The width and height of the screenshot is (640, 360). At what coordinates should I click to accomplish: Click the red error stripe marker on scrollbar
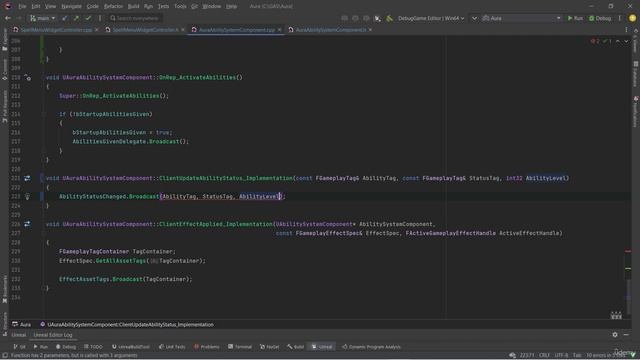click(628, 251)
